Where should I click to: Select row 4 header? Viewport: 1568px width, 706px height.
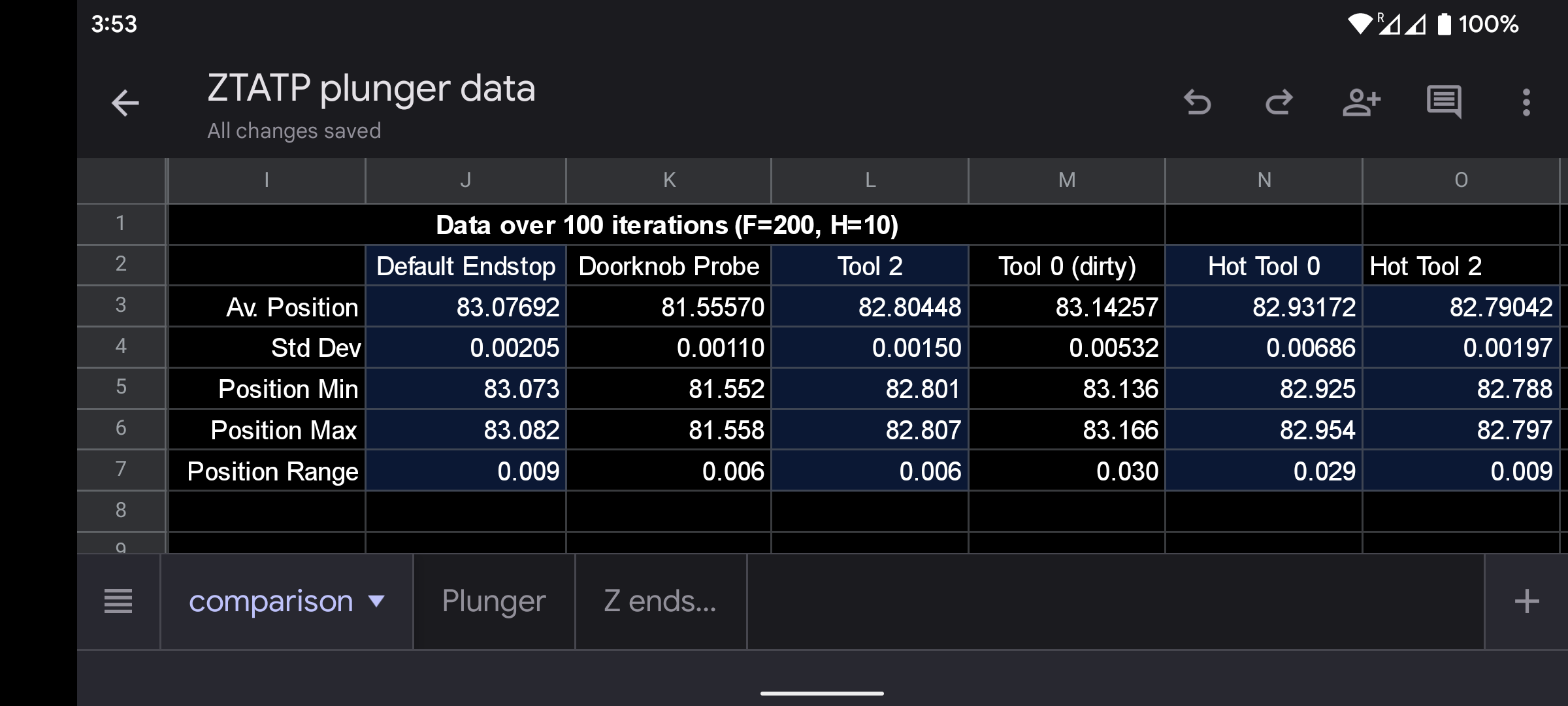click(x=121, y=346)
